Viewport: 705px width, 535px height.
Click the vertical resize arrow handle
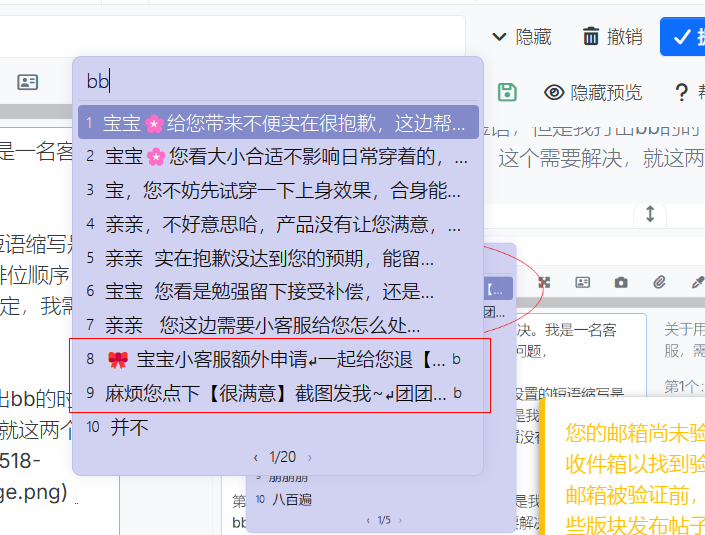pyautogui.click(x=650, y=214)
